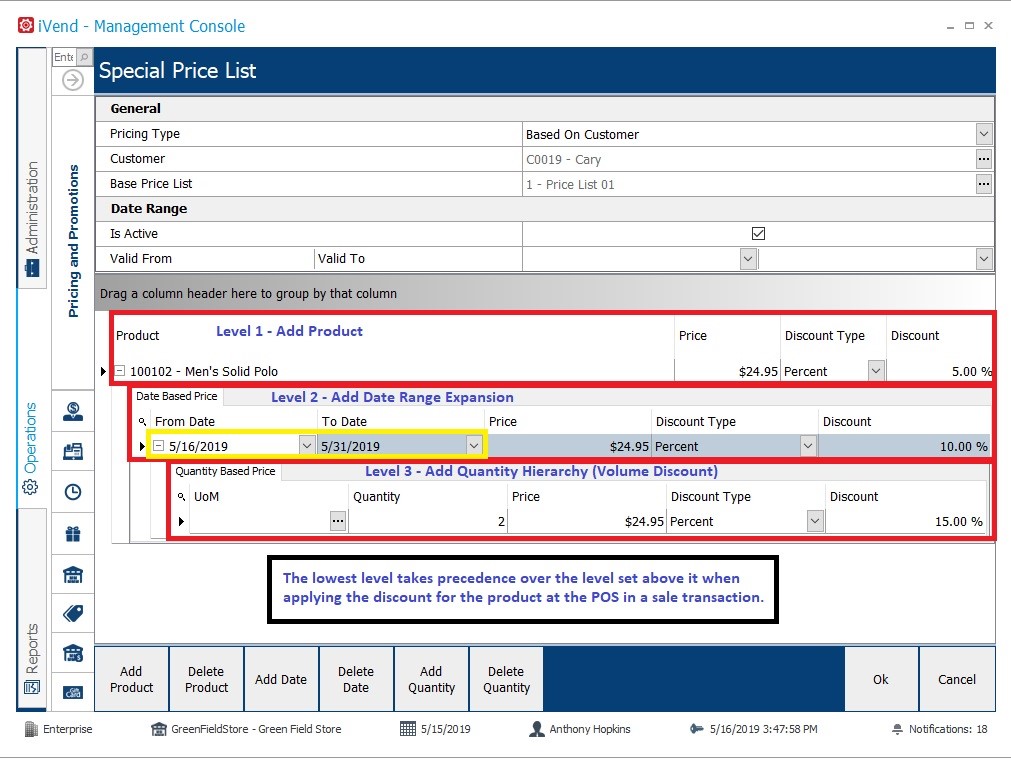Screen dimensions: 1011x760
Task: Click the Notifications: 18 status text
Action: [x=948, y=729]
